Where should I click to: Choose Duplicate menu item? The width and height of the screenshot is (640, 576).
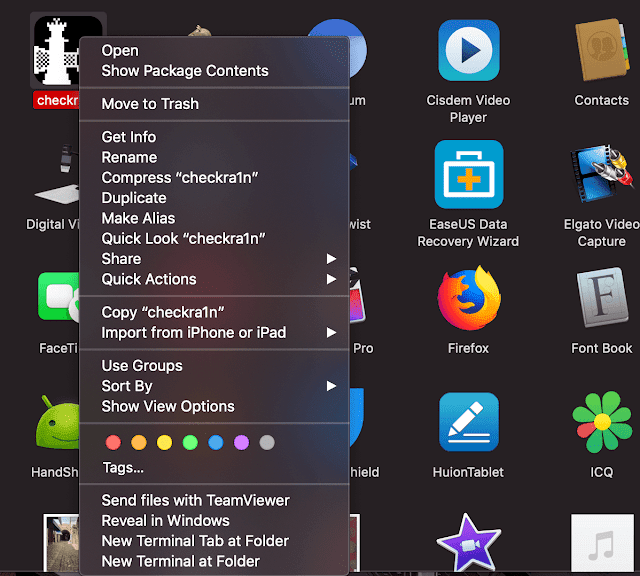(214, 198)
